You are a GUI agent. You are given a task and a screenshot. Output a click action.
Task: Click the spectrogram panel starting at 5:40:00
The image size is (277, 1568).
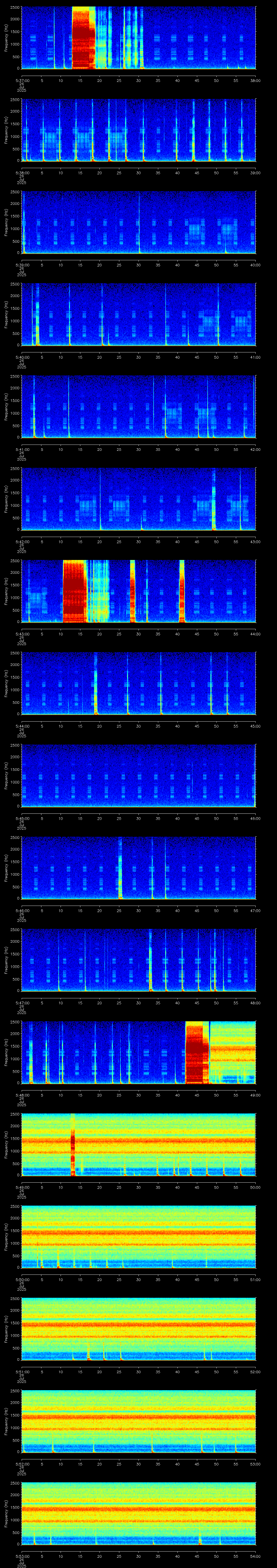tap(138, 315)
